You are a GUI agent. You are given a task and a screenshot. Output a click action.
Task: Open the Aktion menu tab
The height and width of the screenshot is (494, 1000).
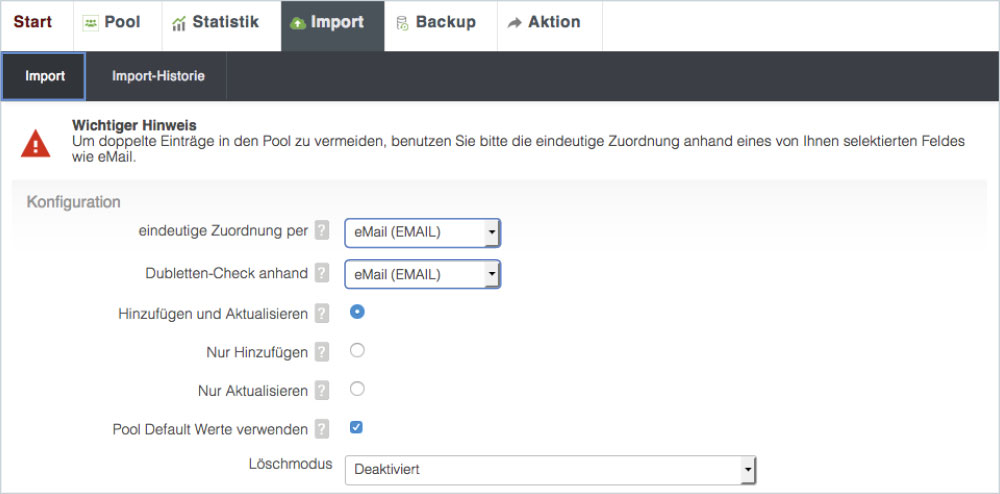point(544,22)
